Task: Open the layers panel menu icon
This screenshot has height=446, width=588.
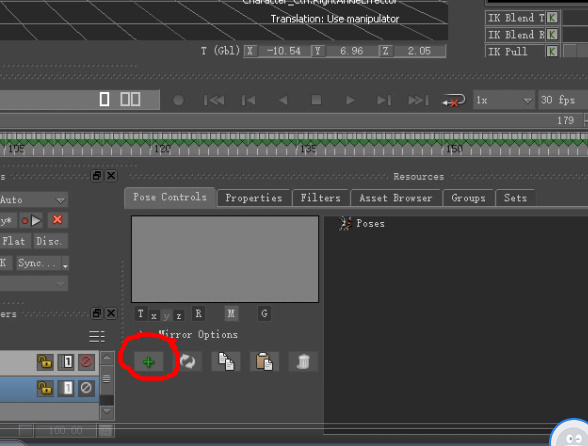Action: pos(97,336)
